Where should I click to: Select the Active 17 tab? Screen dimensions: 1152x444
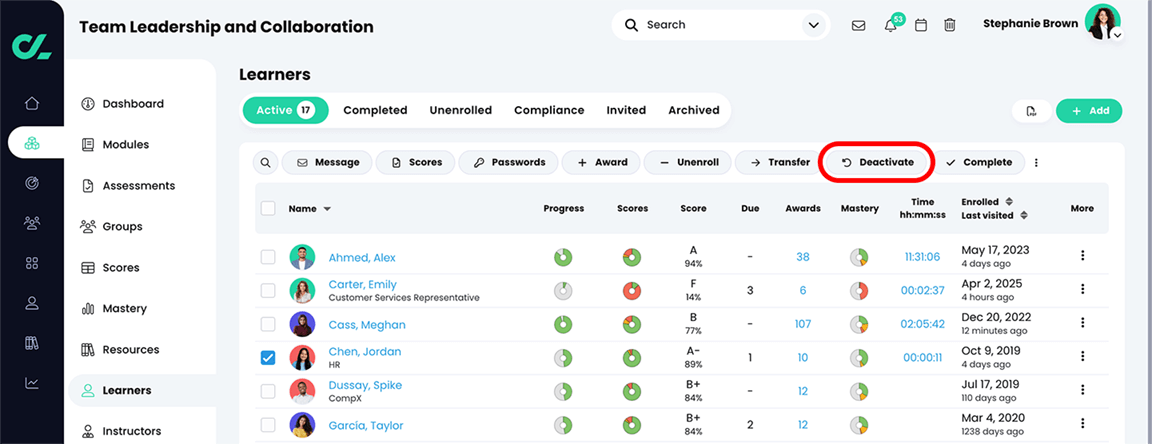pos(286,110)
